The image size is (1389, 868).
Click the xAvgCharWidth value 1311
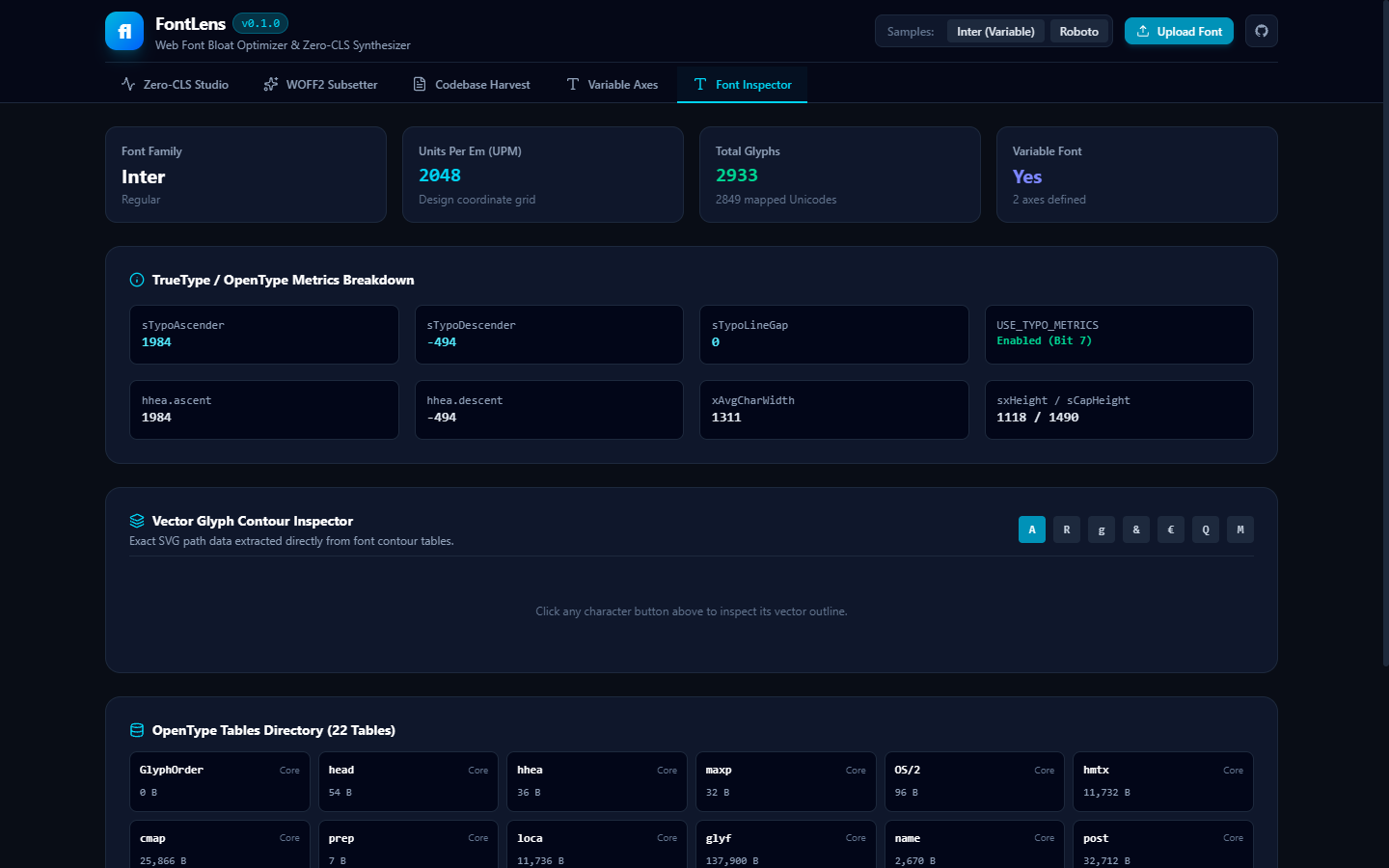coord(726,418)
